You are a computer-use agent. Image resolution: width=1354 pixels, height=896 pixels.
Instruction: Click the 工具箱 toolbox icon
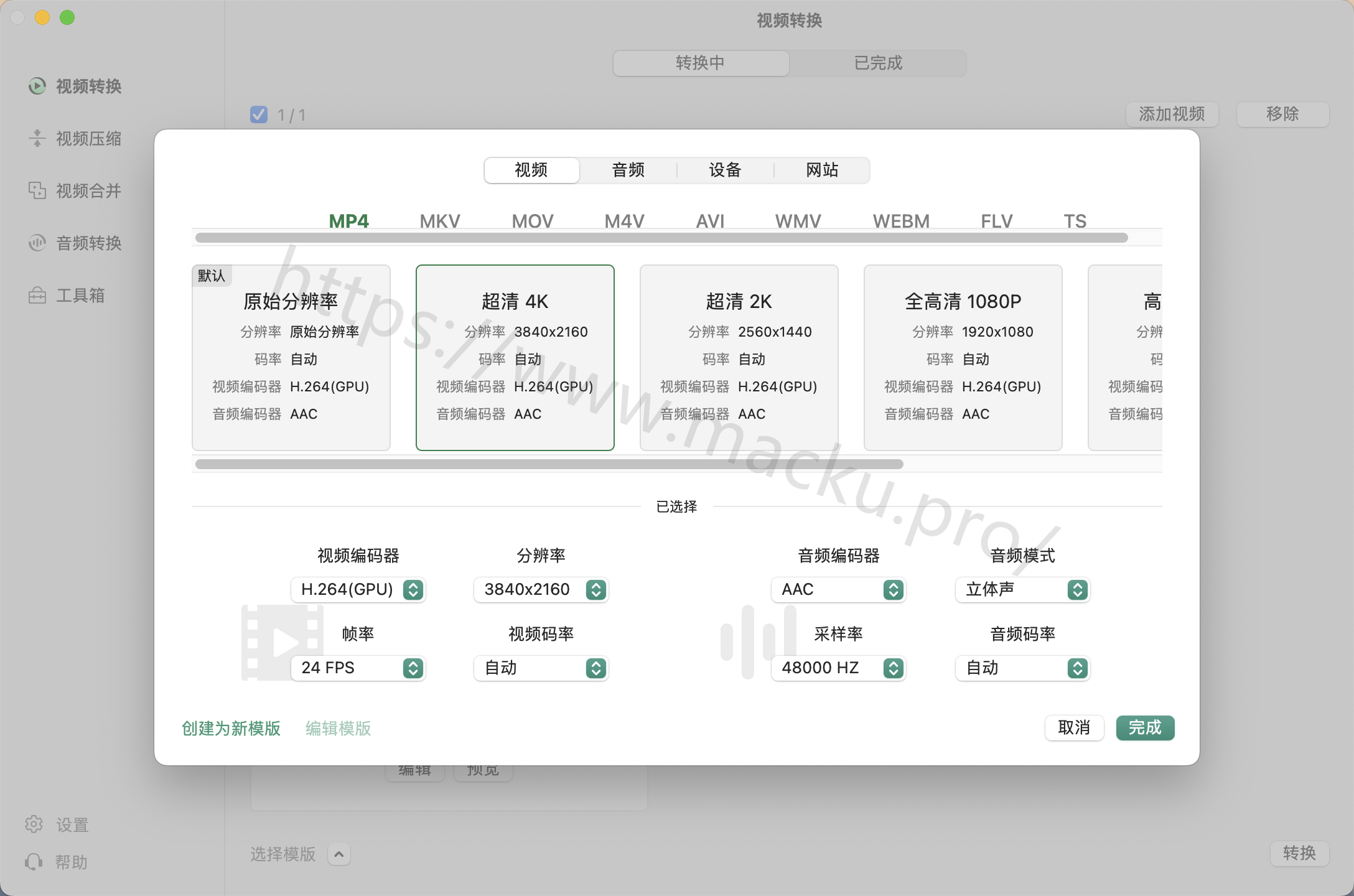[x=37, y=295]
